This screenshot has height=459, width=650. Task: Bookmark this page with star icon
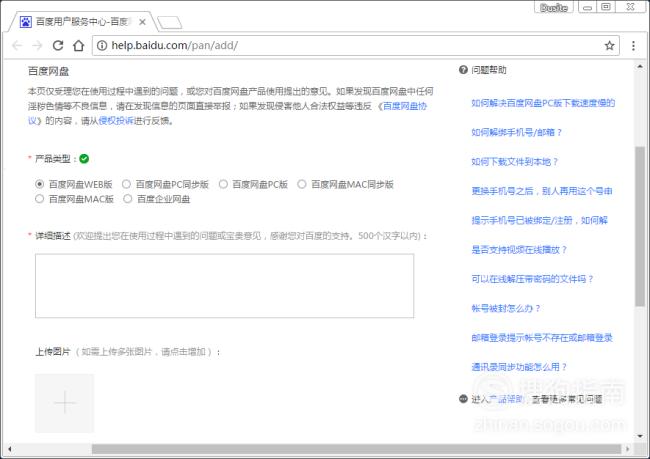609,46
